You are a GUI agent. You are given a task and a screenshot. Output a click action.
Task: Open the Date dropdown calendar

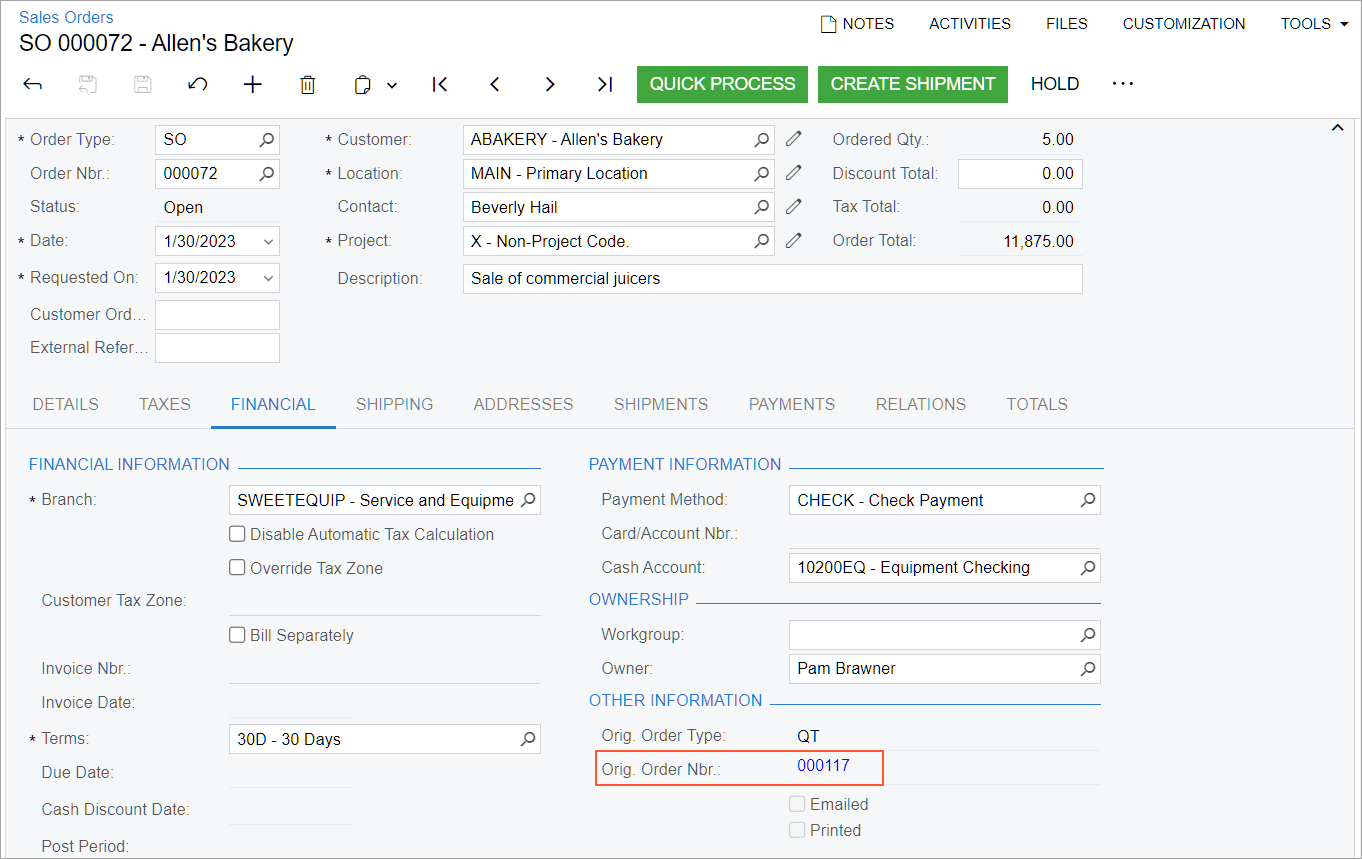267,241
